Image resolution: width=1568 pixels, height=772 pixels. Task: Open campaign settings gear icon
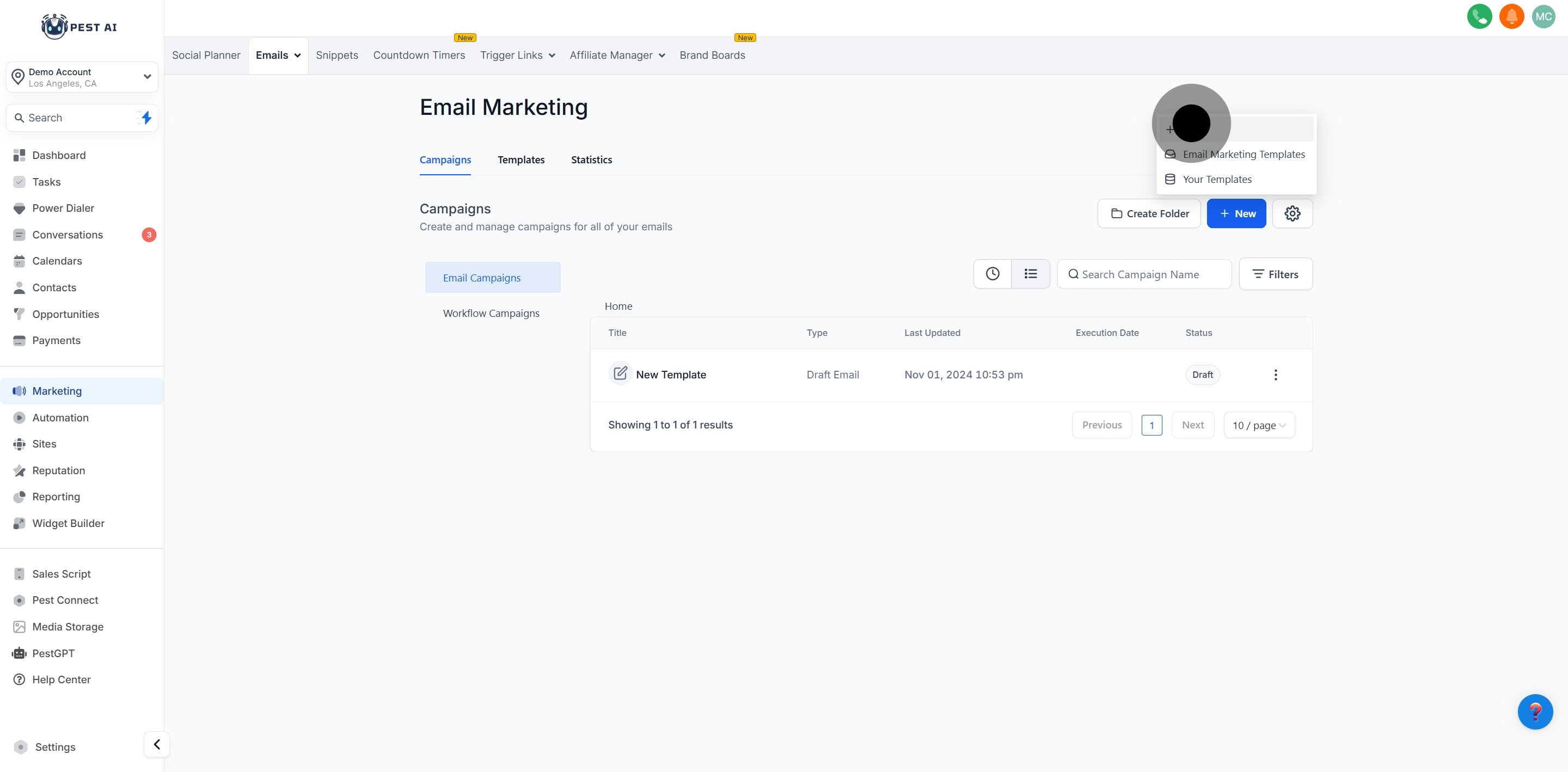point(1291,214)
